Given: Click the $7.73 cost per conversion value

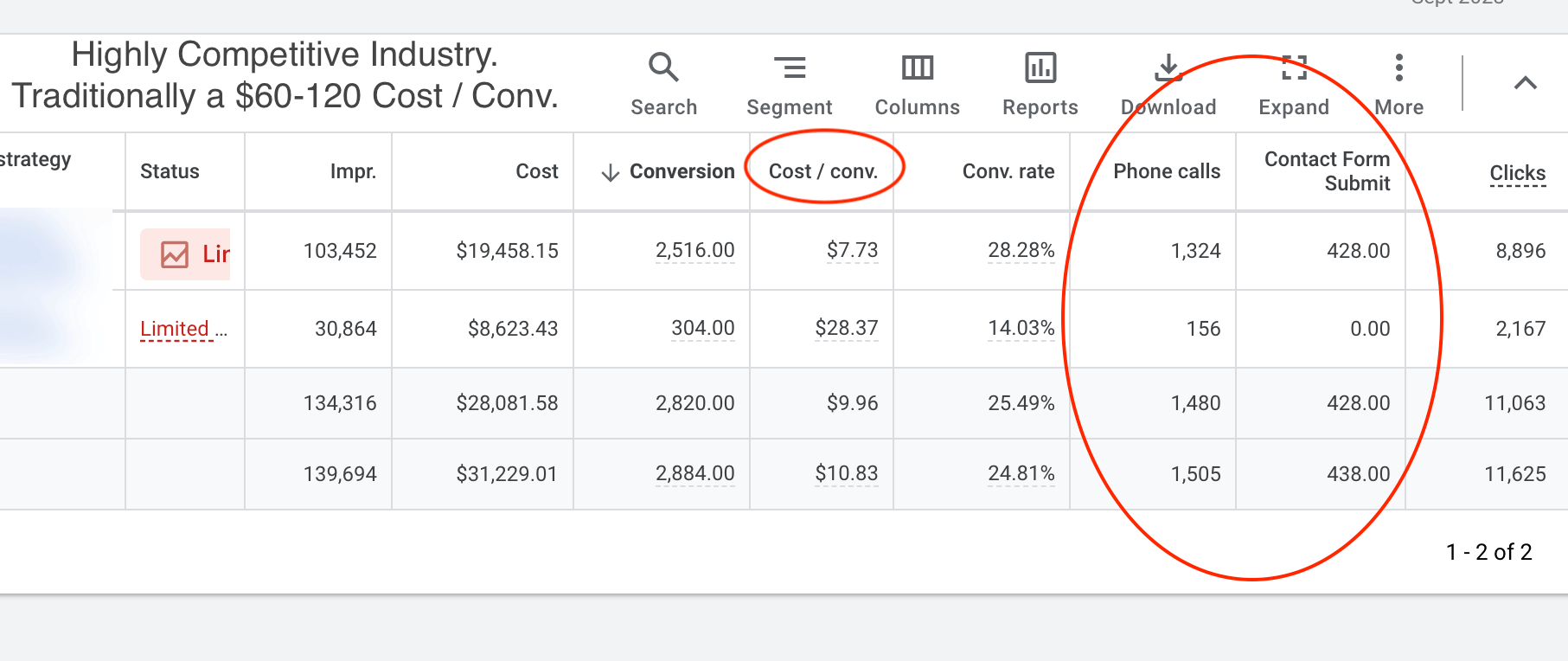Looking at the screenshot, I should click(x=852, y=251).
